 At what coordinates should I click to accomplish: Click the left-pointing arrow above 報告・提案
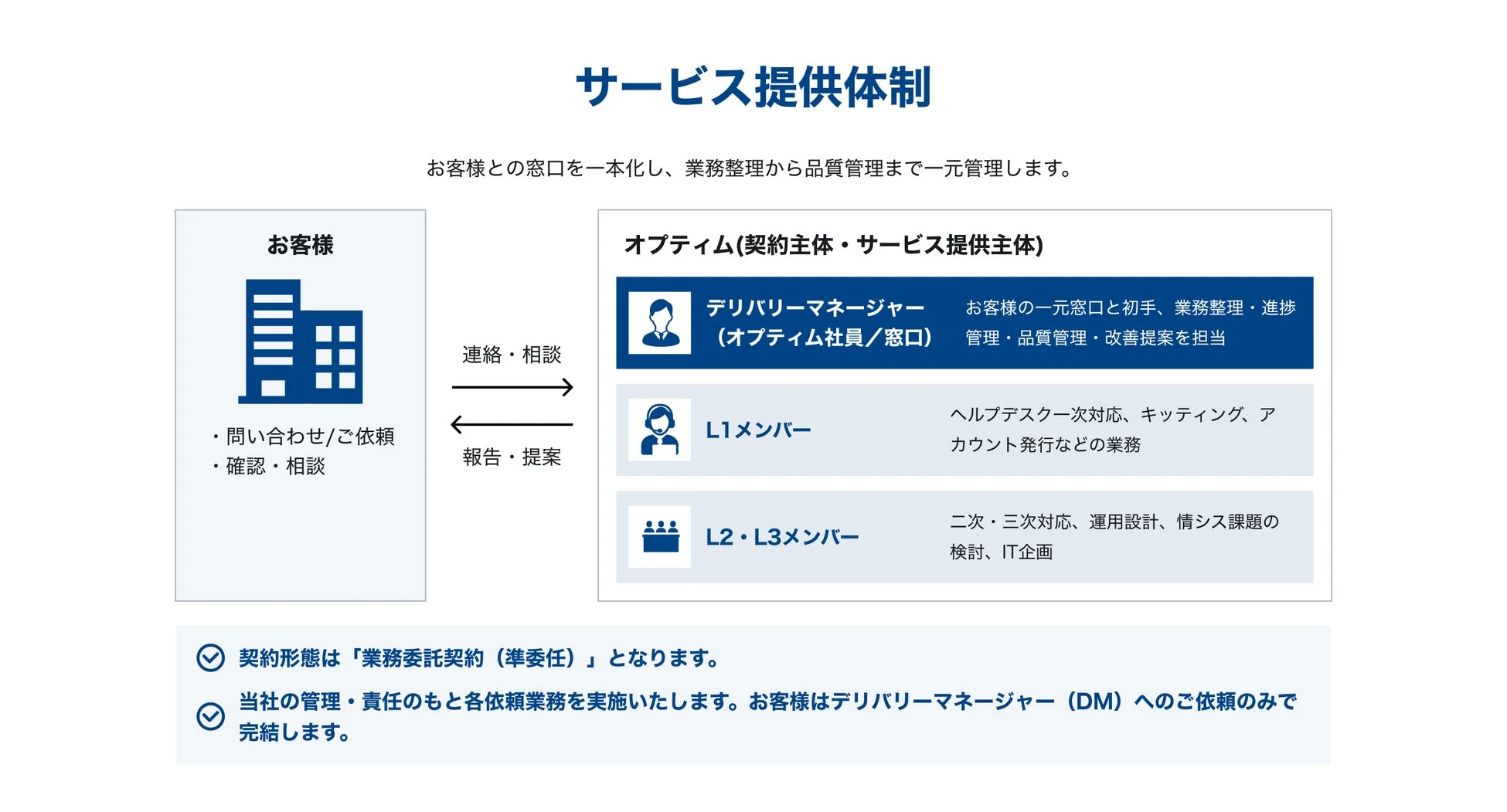click(x=512, y=424)
